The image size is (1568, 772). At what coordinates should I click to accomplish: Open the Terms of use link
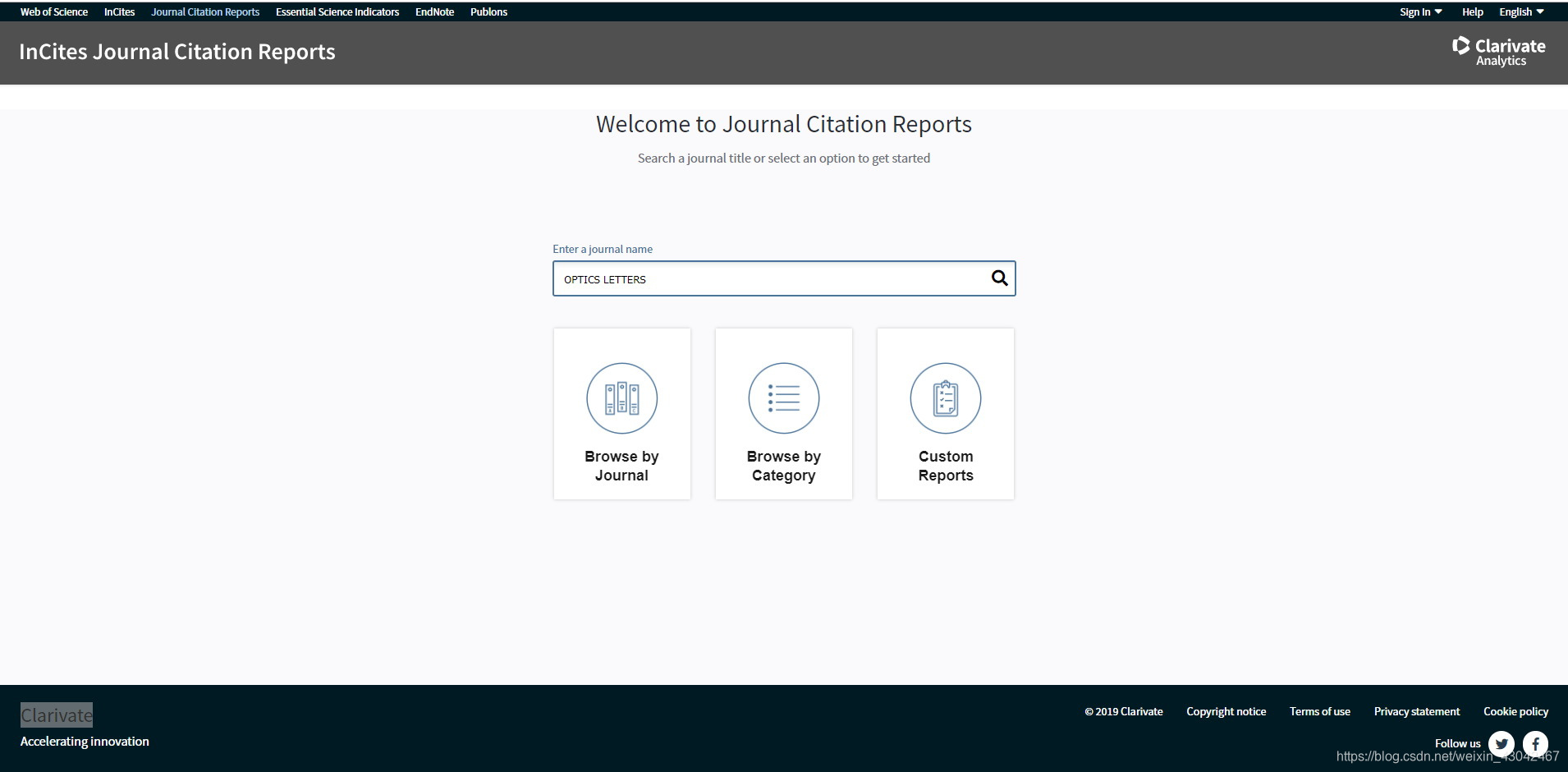[x=1319, y=711]
